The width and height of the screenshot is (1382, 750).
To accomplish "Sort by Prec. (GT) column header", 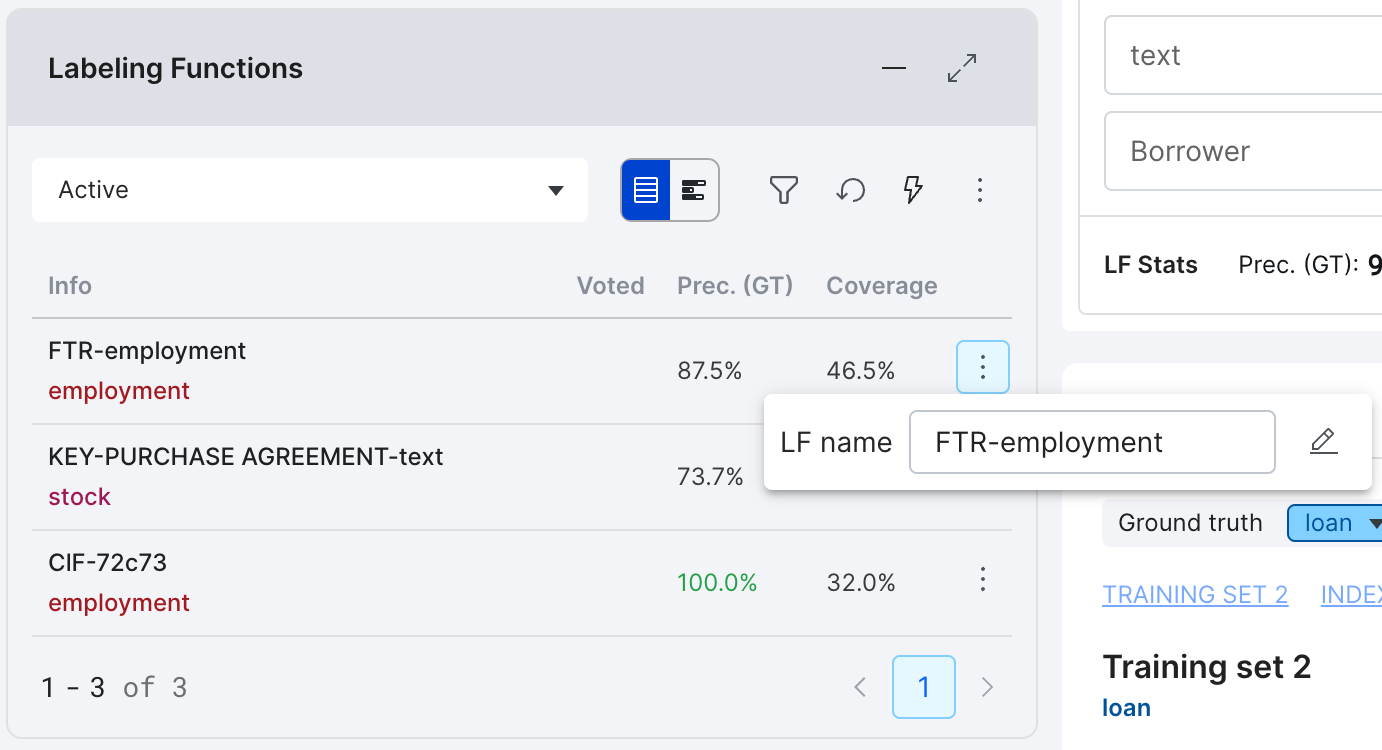I will [x=735, y=286].
